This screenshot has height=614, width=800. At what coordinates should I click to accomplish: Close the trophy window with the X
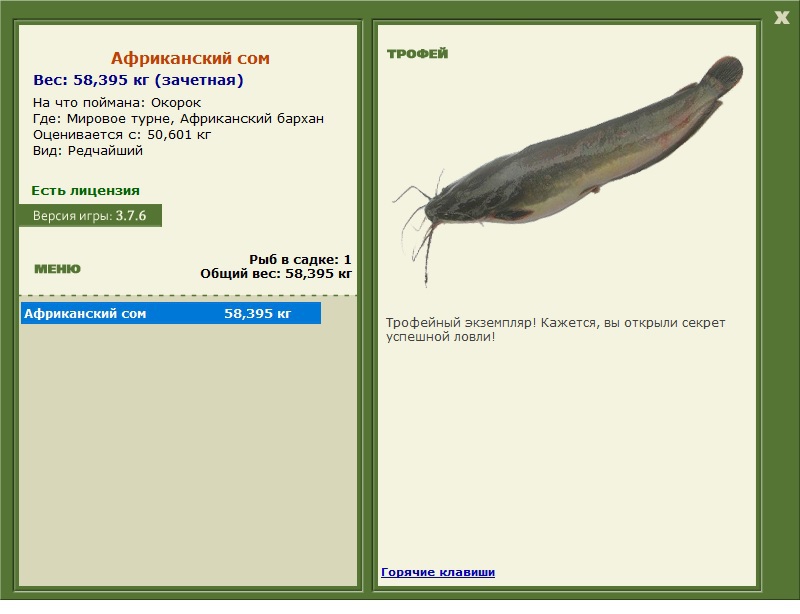point(781,18)
